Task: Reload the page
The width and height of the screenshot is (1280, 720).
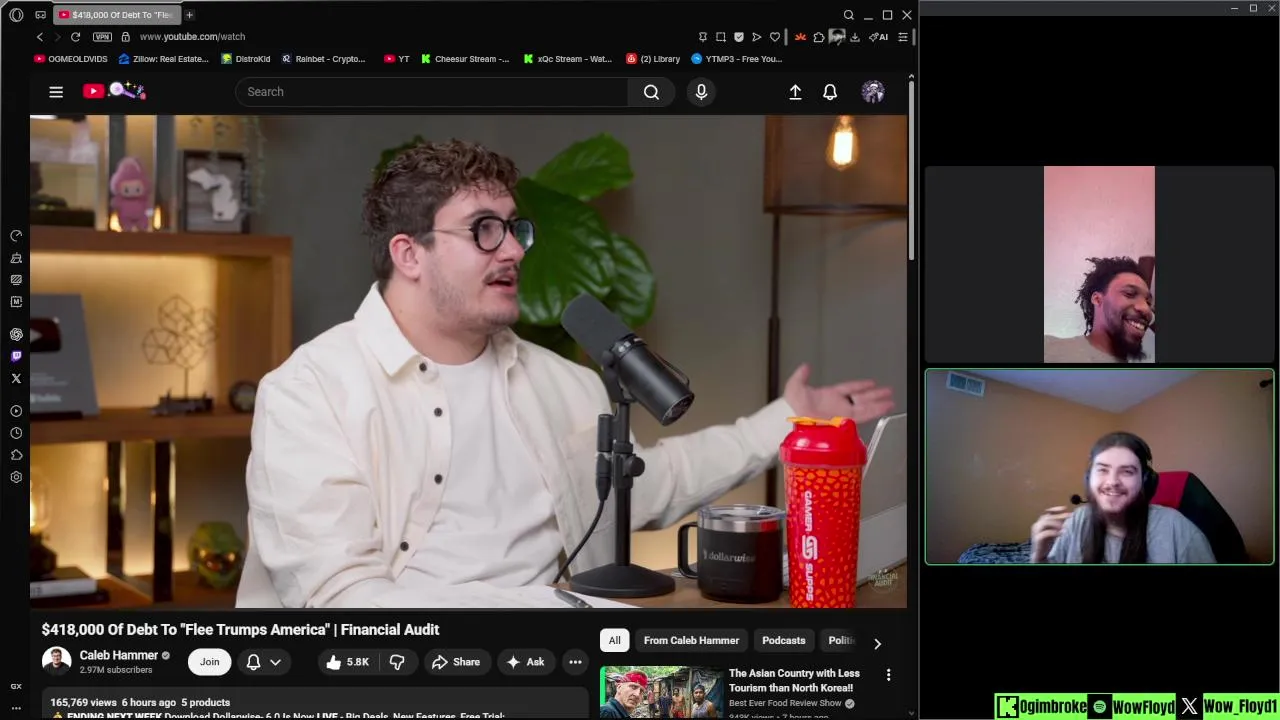Action: click(75, 37)
